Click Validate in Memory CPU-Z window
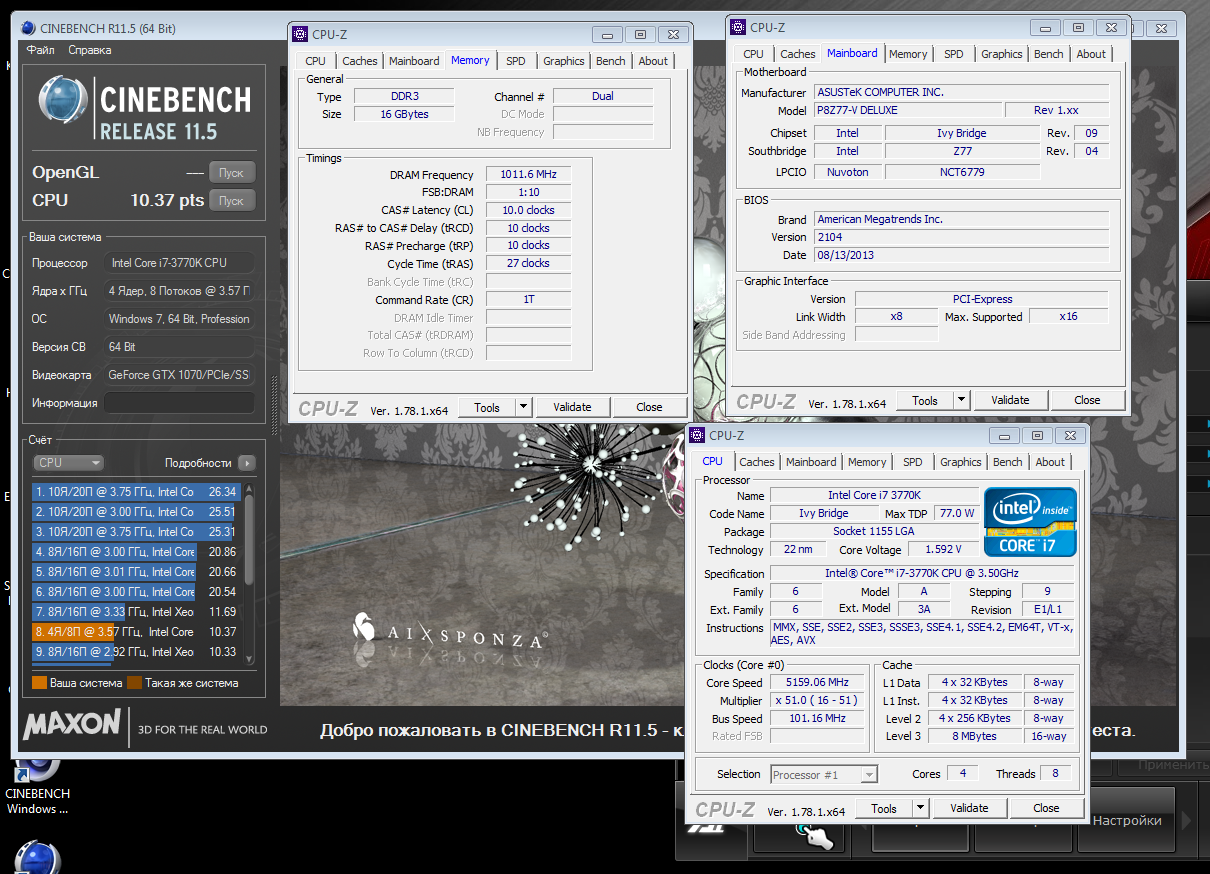This screenshot has width=1210, height=874. pyautogui.click(x=572, y=407)
